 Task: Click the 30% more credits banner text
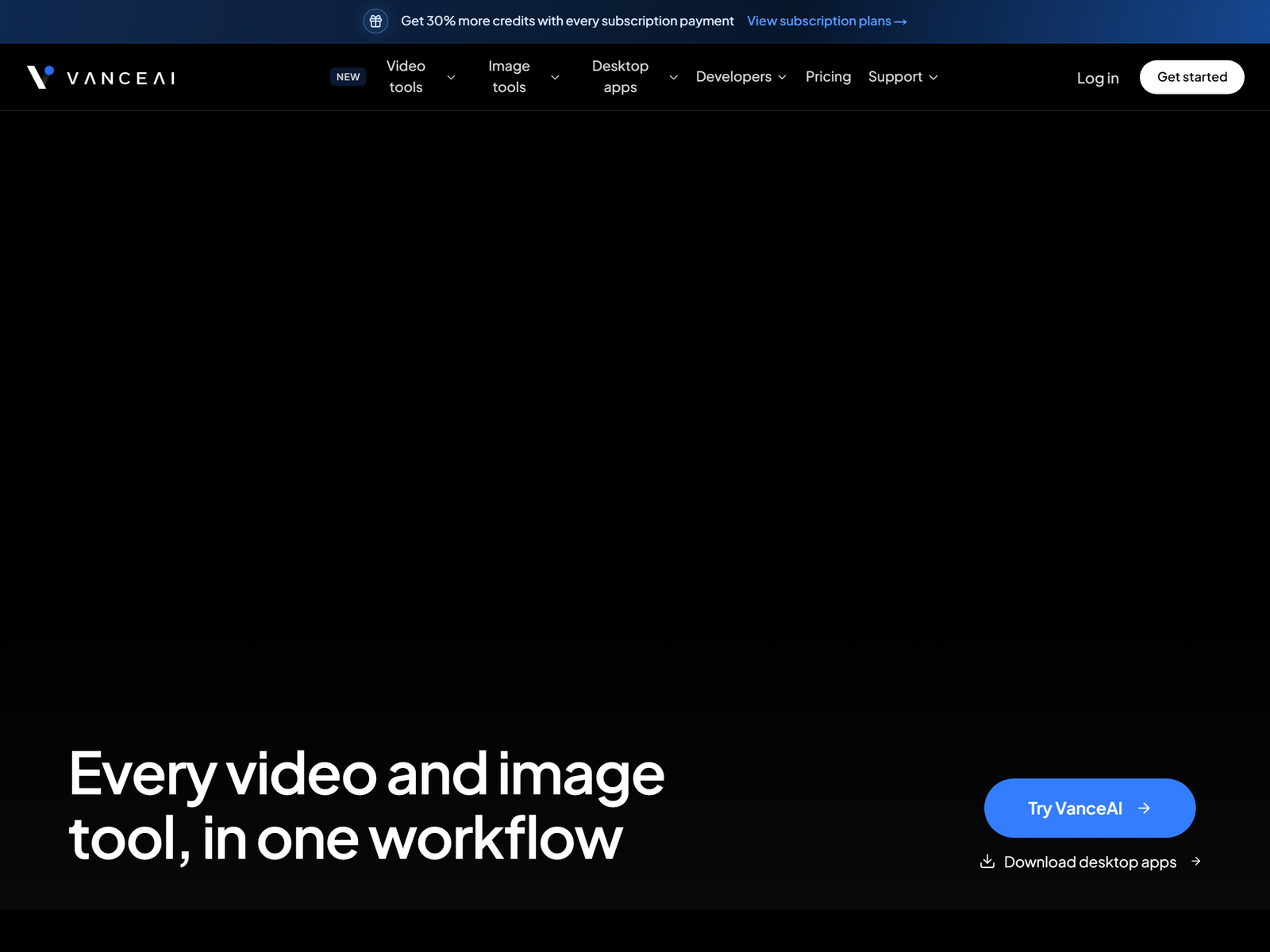(567, 21)
